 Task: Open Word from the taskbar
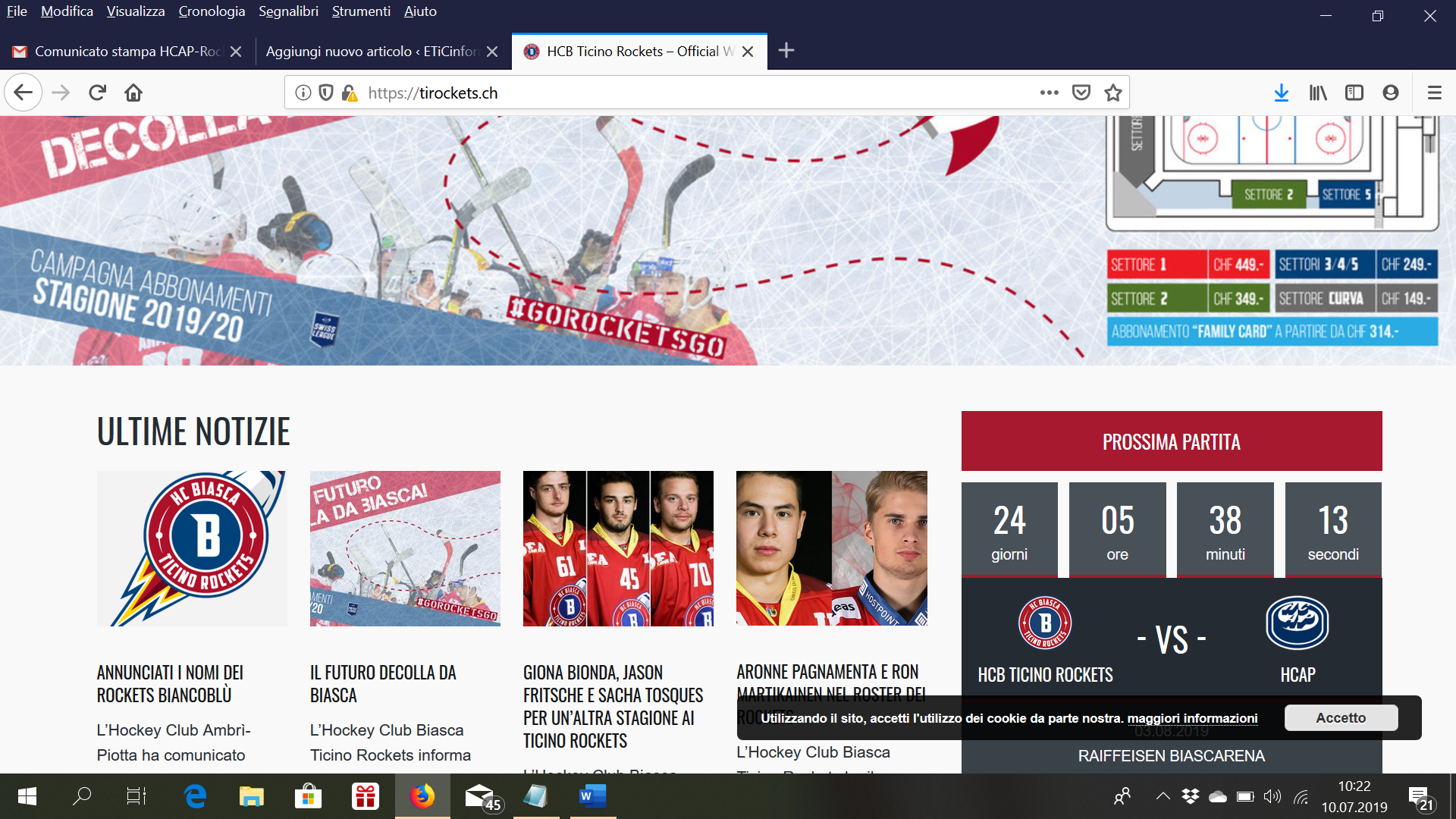[x=592, y=796]
